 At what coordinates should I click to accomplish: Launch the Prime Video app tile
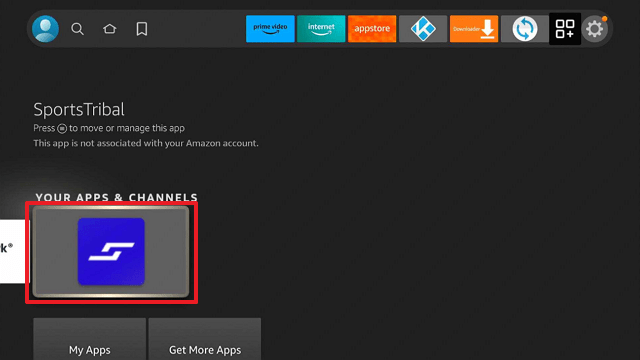[270, 29]
